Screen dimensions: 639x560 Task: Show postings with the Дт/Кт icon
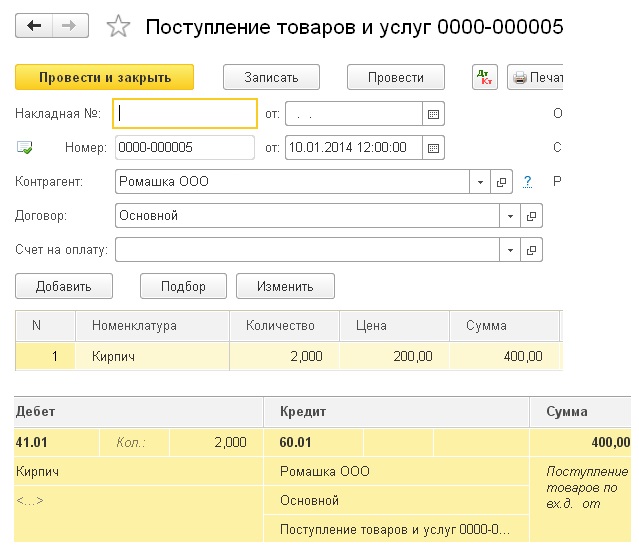(x=485, y=77)
